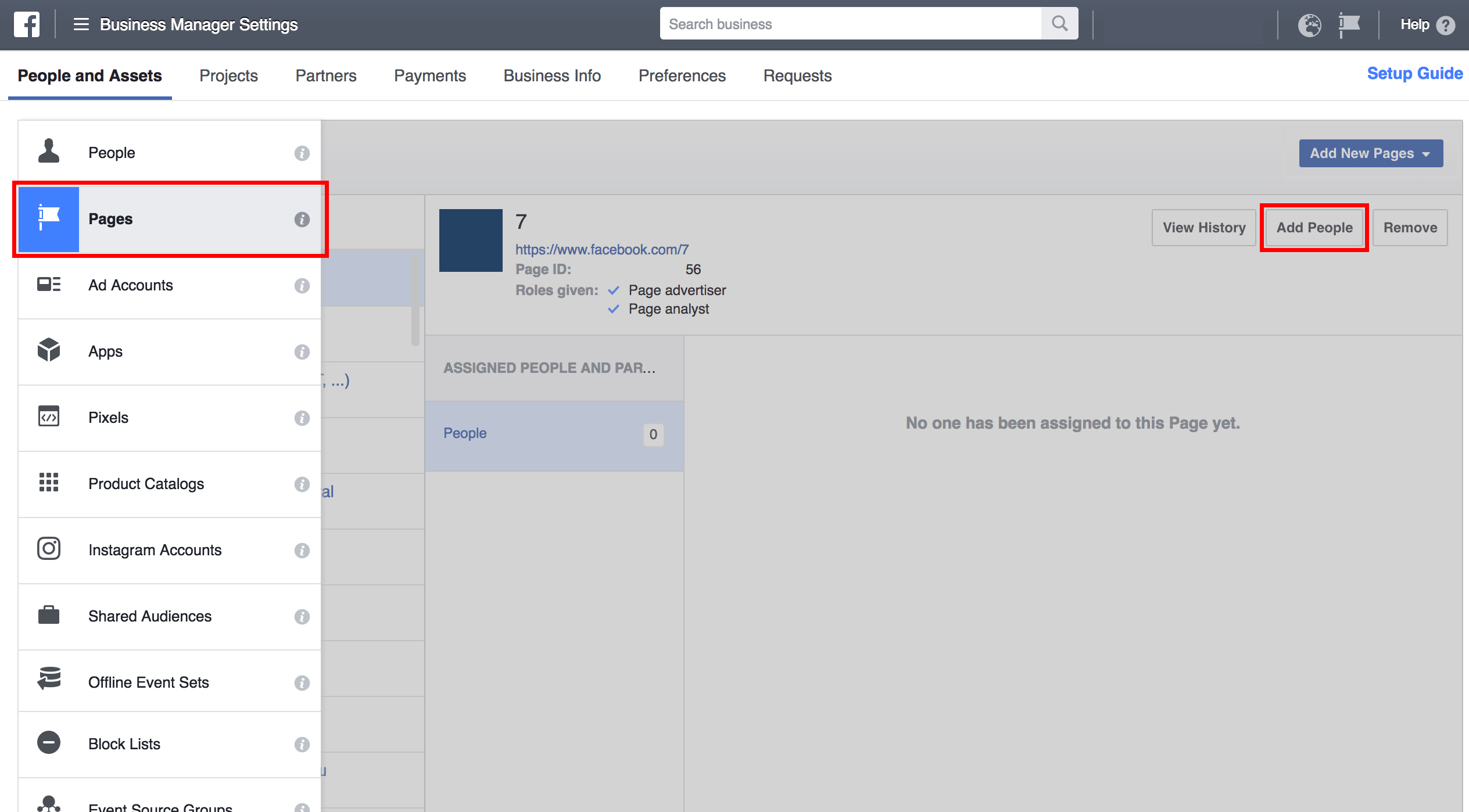Viewport: 1469px width, 812px height.
Task: Show info tooltip for Pixels
Action: tap(302, 418)
